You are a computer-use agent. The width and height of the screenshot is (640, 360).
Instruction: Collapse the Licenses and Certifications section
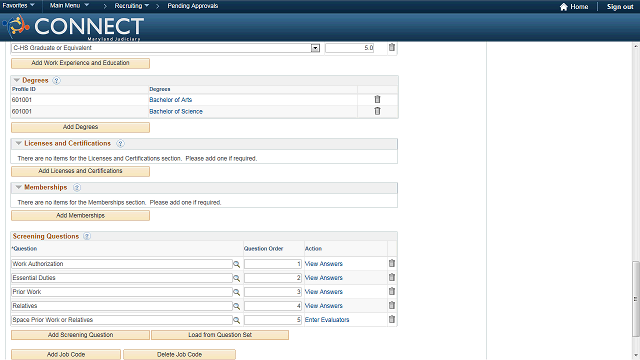(x=18, y=143)
